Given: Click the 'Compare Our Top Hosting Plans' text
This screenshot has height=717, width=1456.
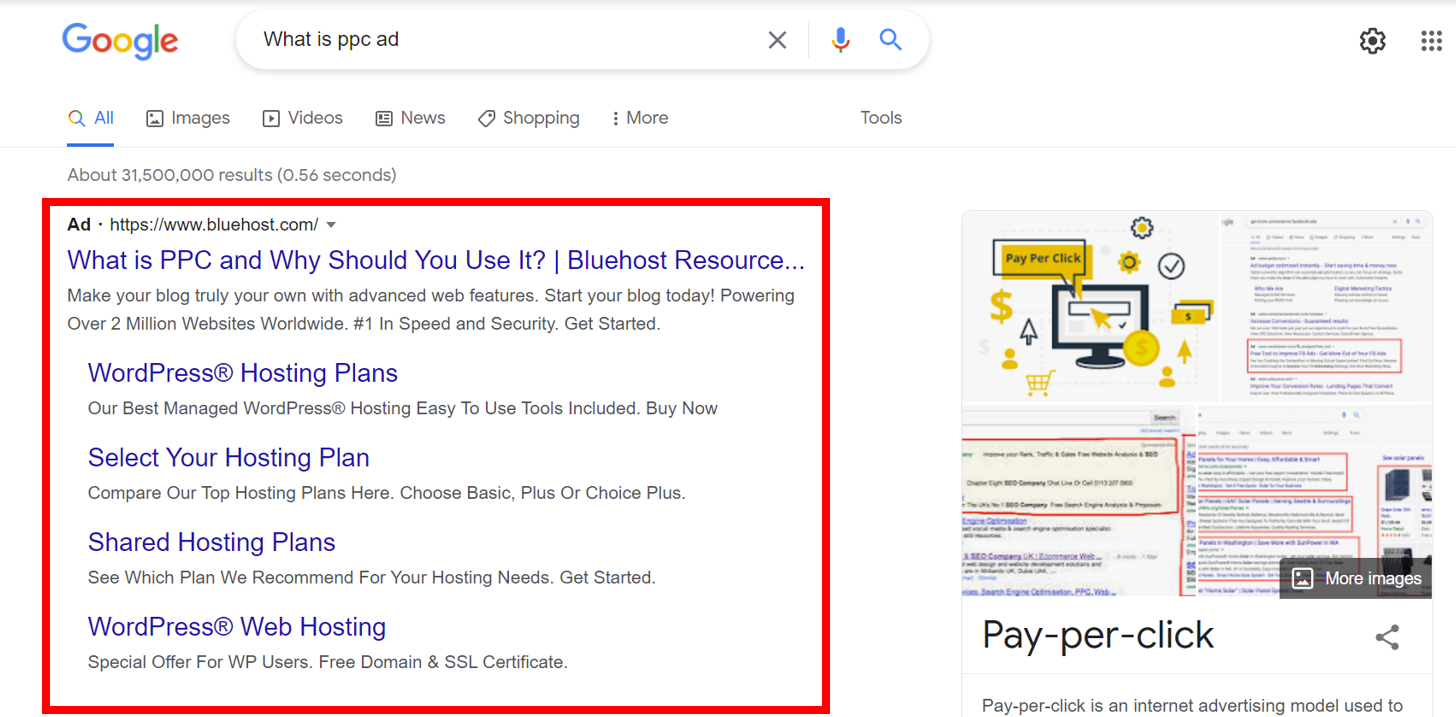Looking at the screenshot, I should pos(387,493).
